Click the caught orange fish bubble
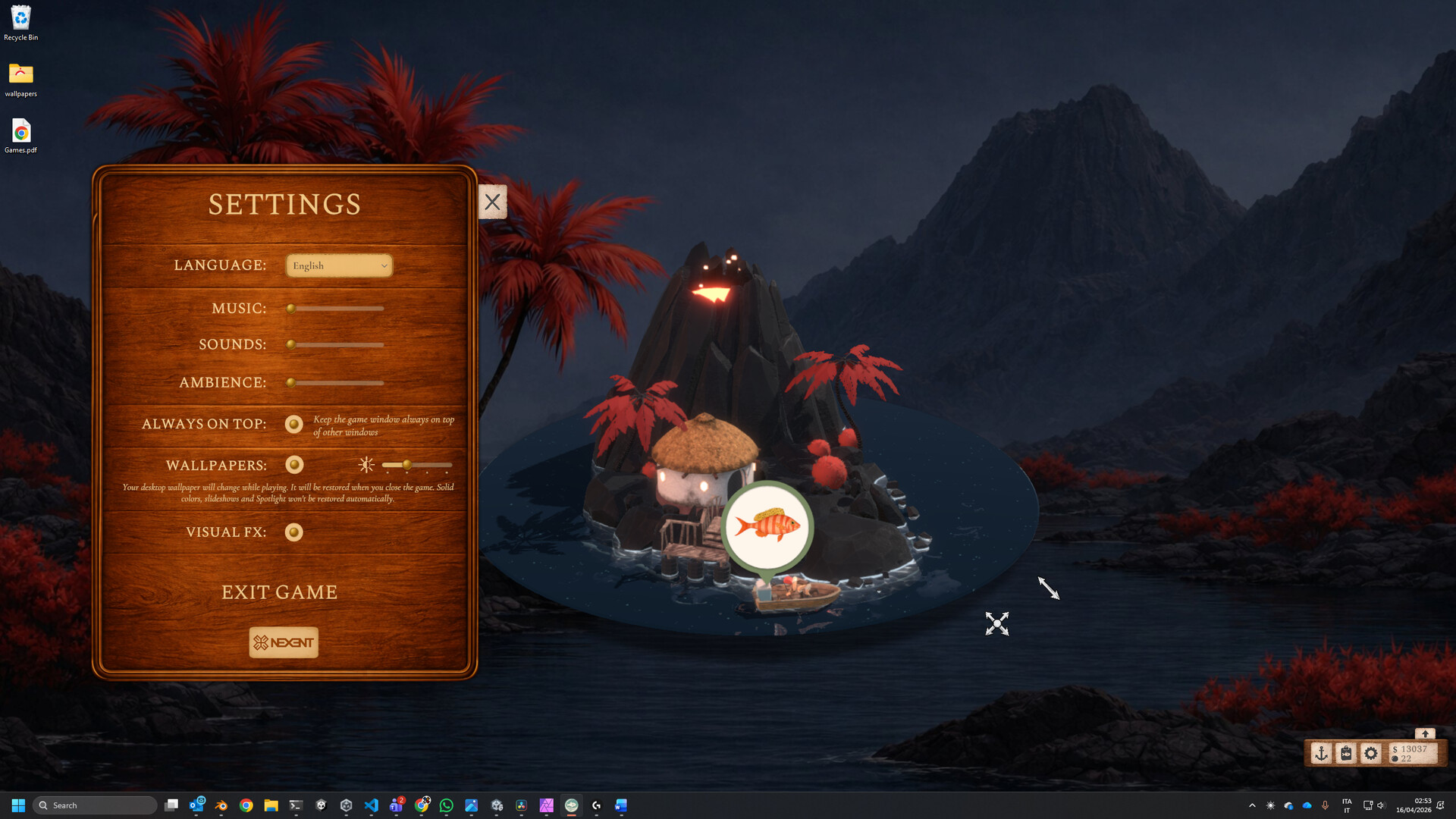Viewport: 1456px width, 819px height. pyautogui.click(x=767, y=526)
